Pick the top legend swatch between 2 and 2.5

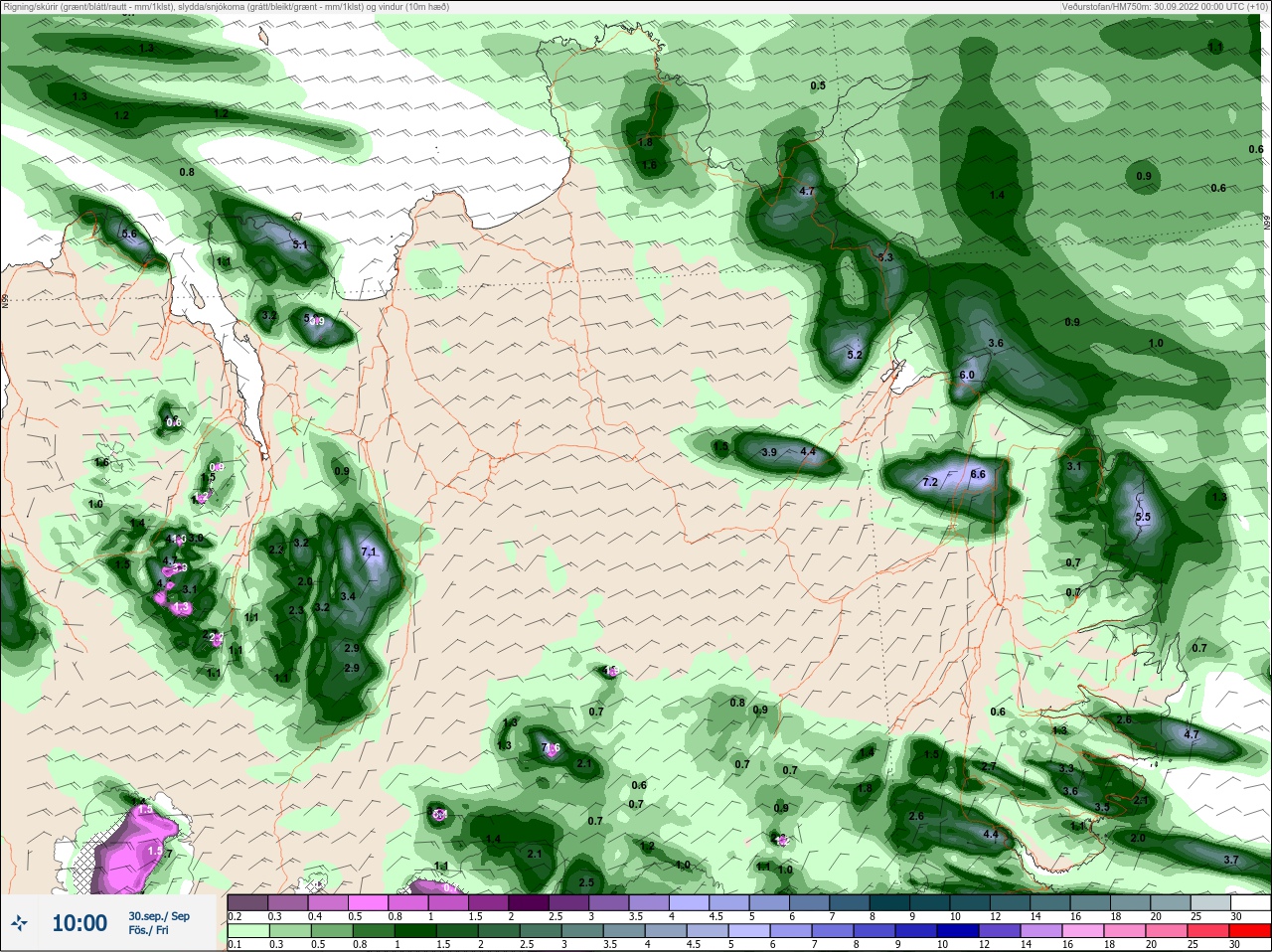point(529,903)
